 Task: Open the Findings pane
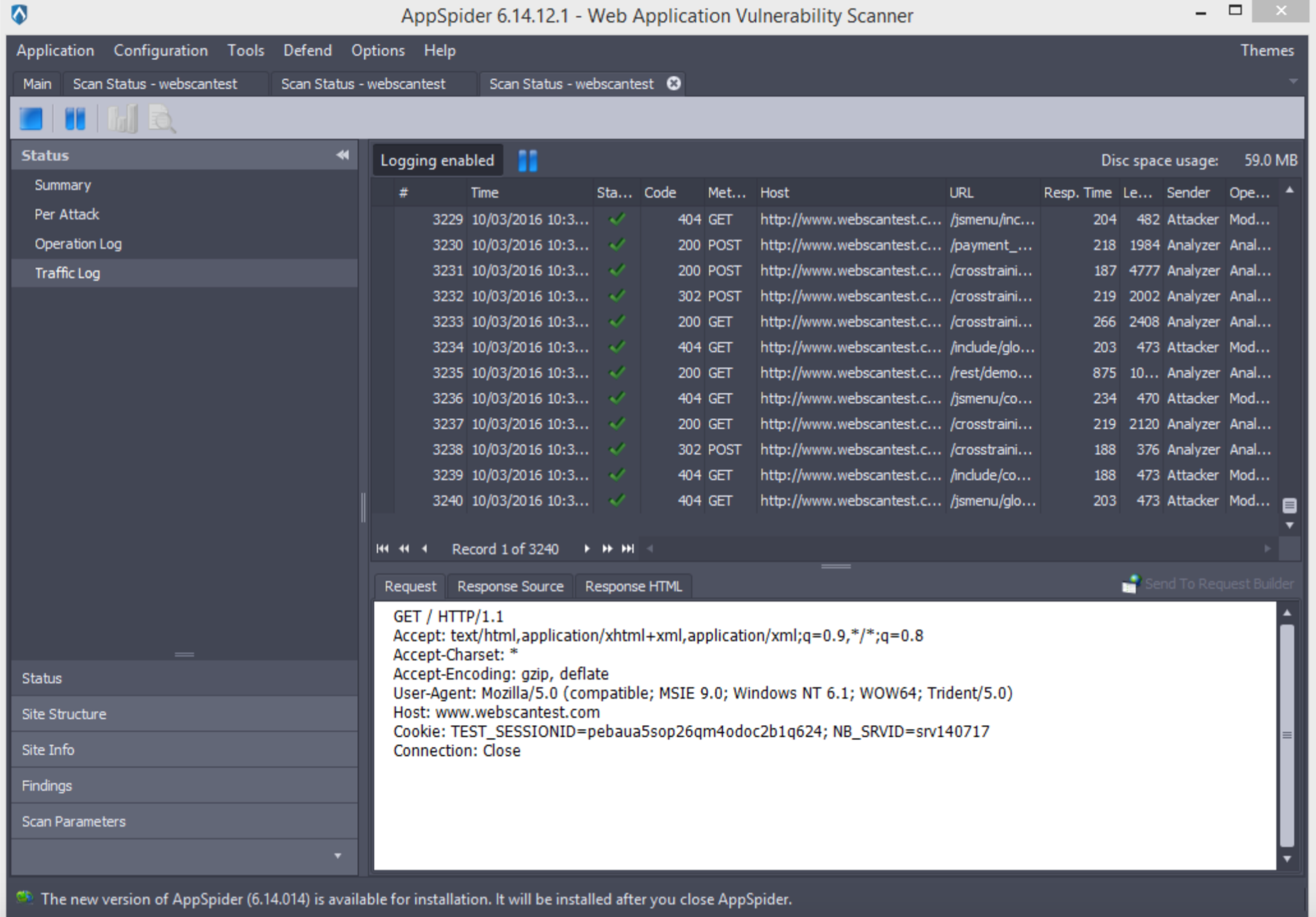184,786
